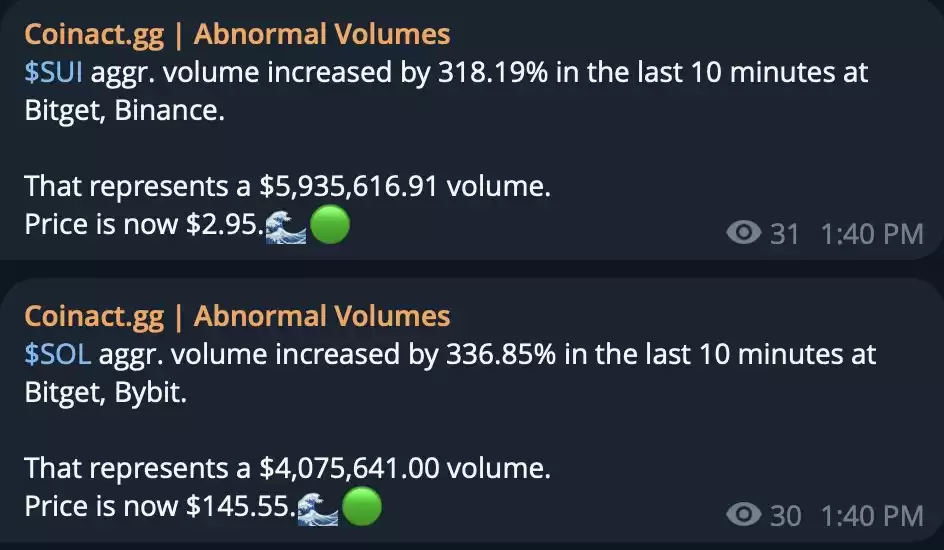Open channel name in first SUI message
The image size is (944, 550).
(237, 34)
